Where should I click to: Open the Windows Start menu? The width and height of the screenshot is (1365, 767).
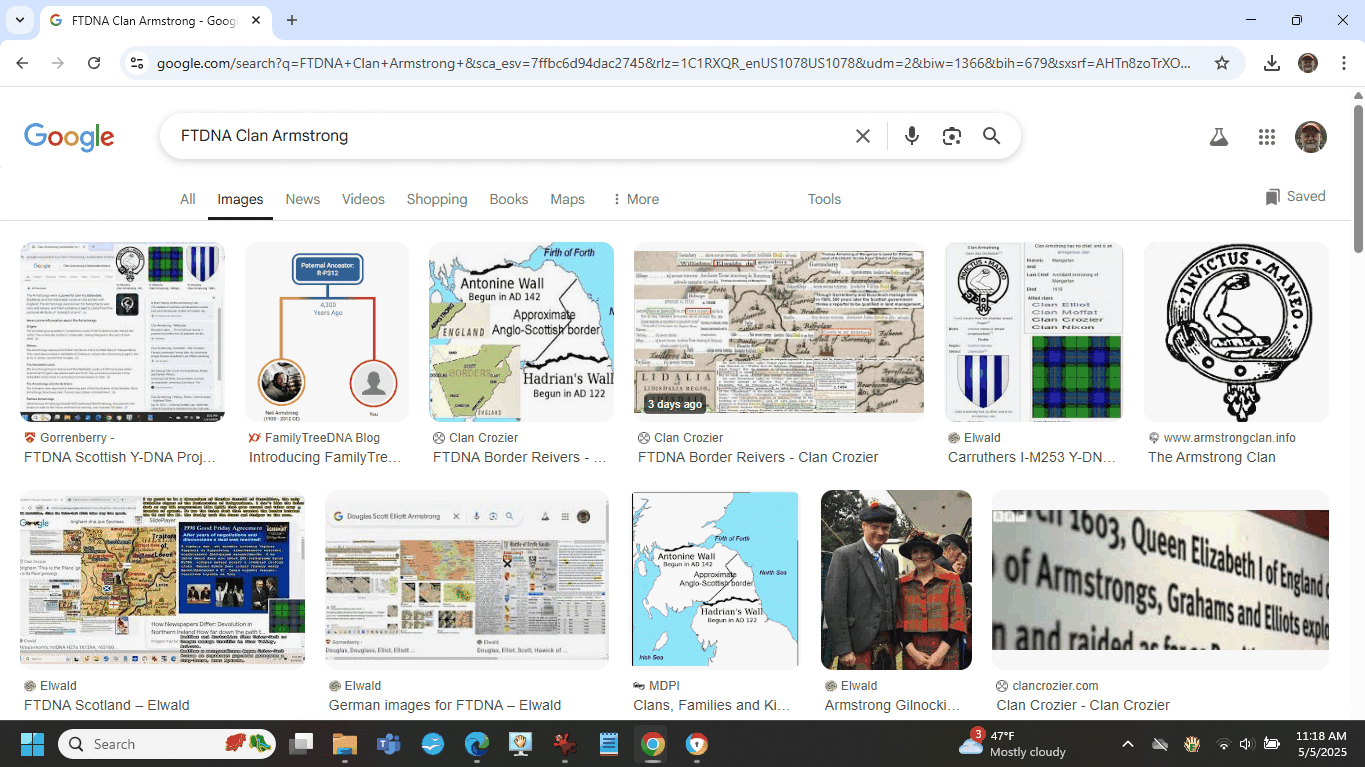[32, 744]
